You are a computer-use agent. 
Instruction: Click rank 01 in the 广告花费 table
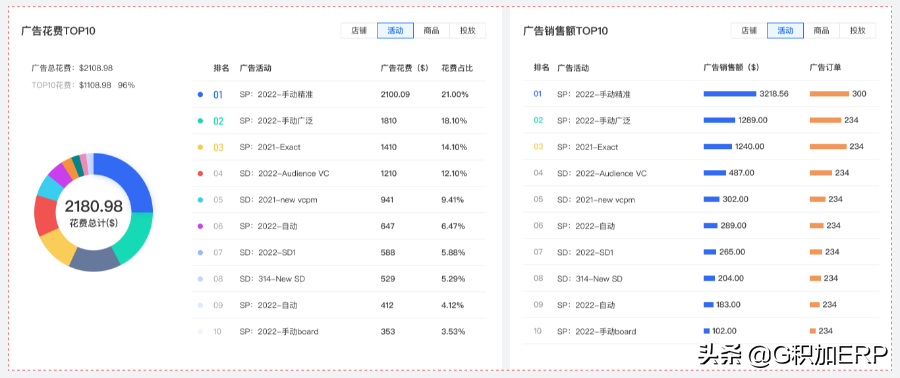(x=218, y=95)
